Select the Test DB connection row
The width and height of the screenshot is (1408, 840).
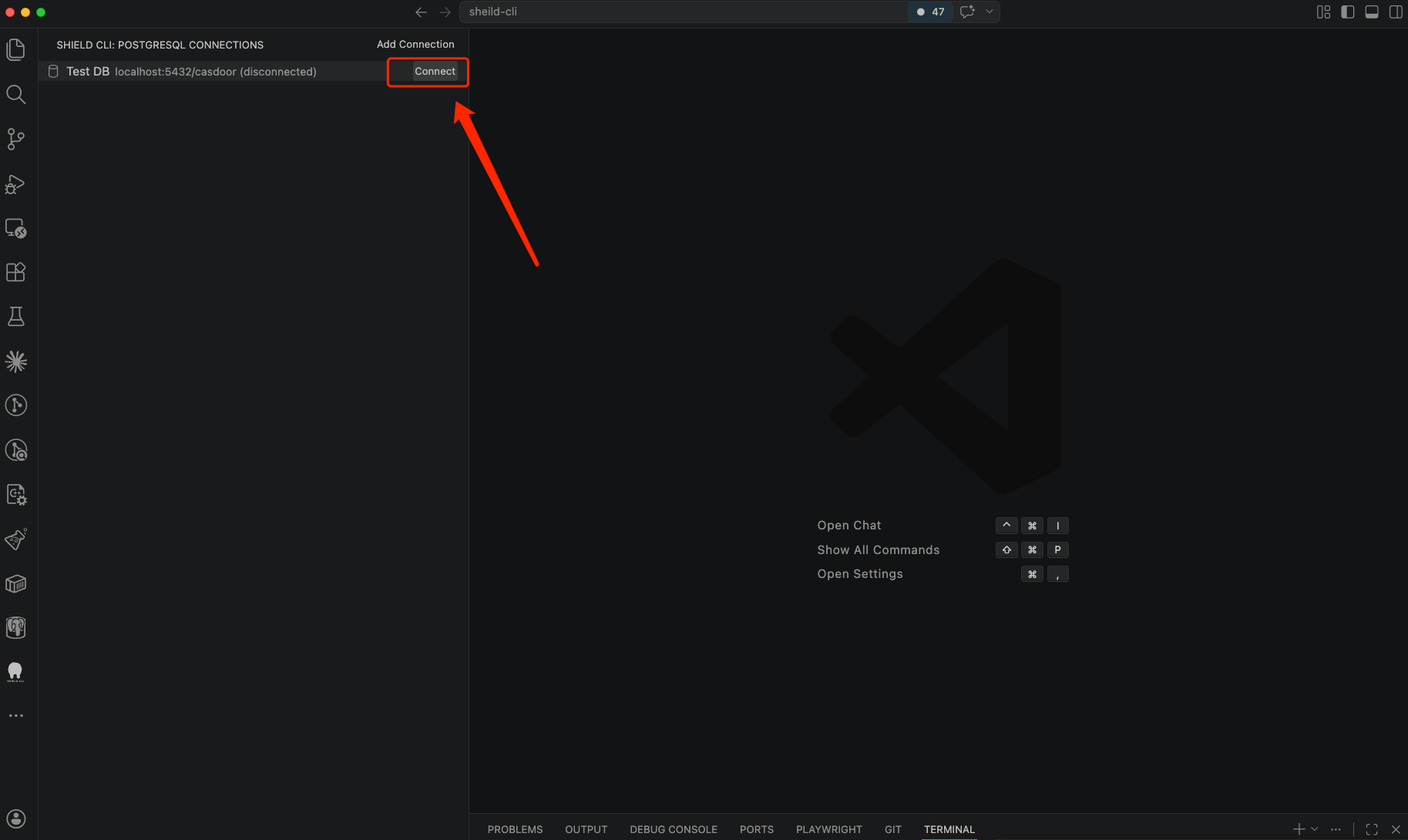[x=254, y=71]
